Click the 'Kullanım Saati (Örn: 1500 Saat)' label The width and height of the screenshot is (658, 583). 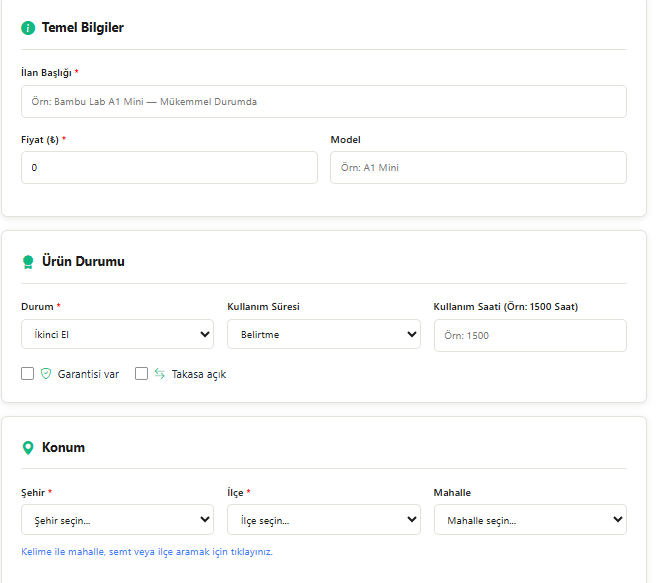(x=506, y=307)
